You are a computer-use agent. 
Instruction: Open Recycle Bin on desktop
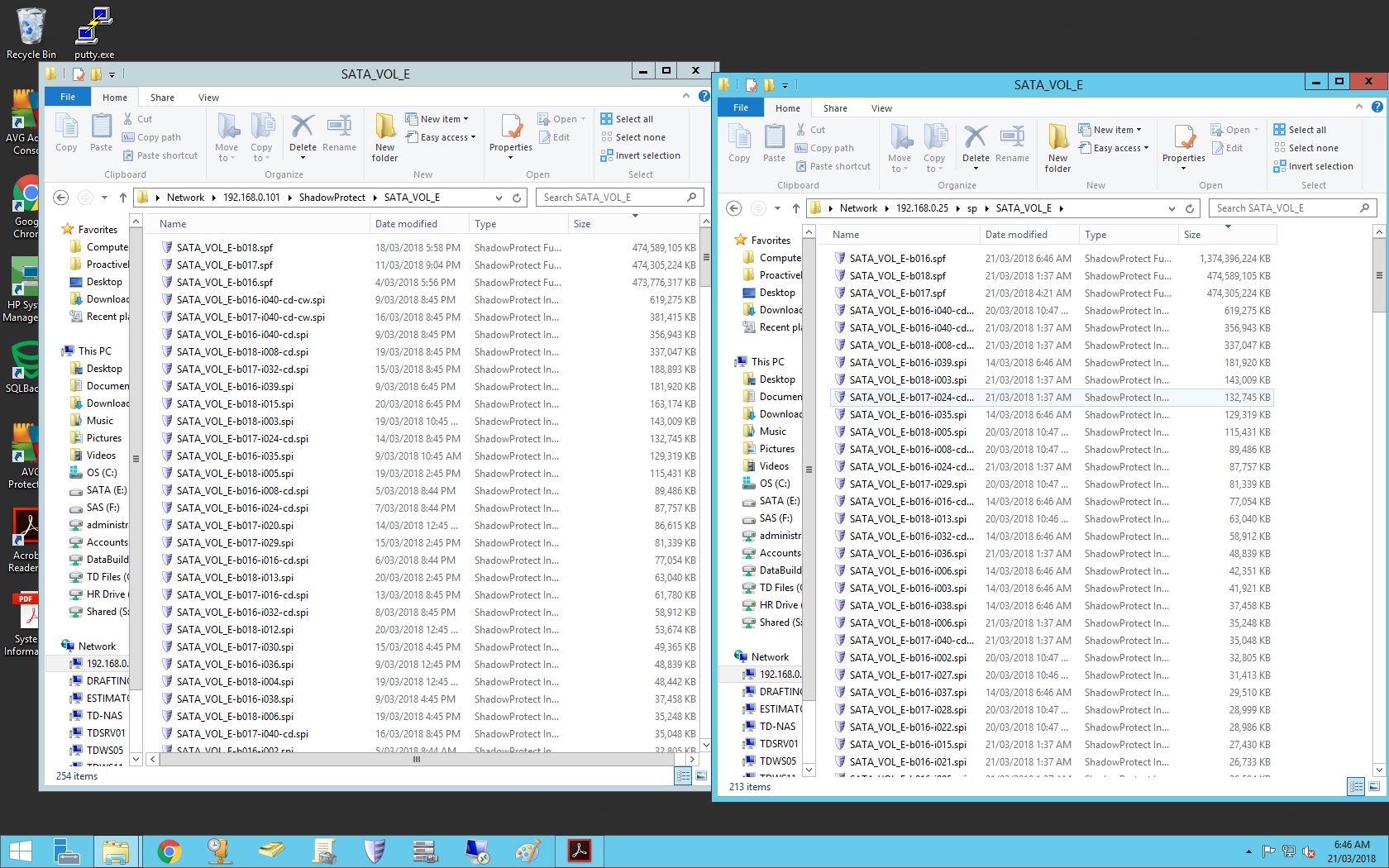(31, 33)
